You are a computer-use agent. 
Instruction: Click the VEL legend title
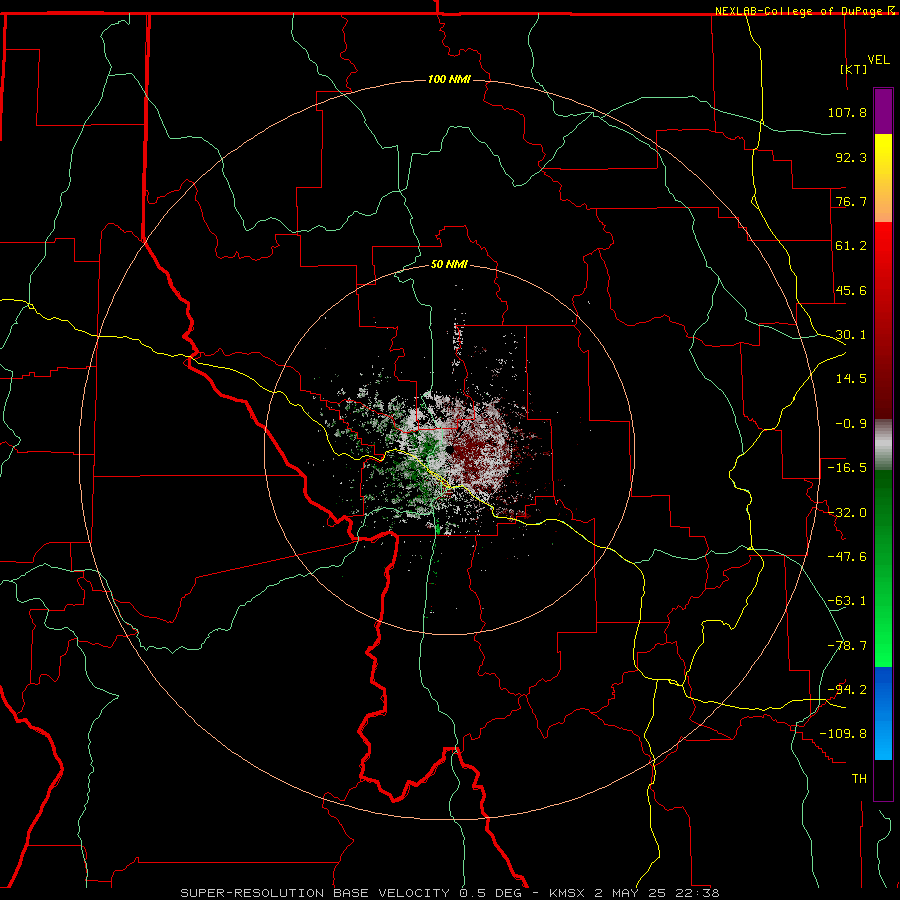(879, 60)
